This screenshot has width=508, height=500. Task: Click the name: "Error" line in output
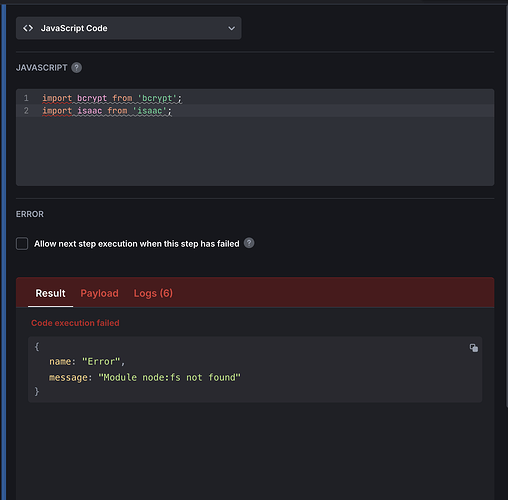click(87, 362)
